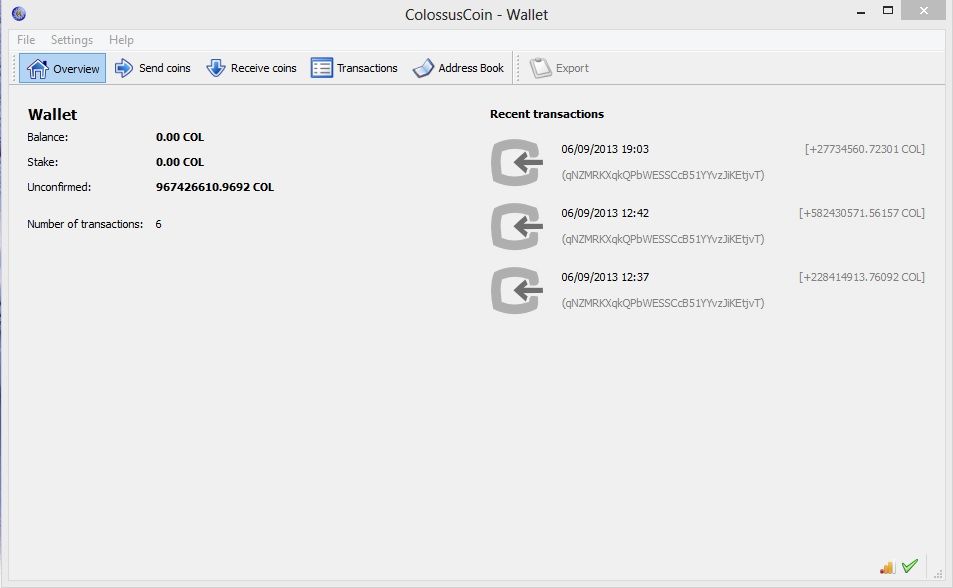Viewport: 953px width, 588px height.
Task: Click amount +582430571.56157 COL
Action: [861, 213]
